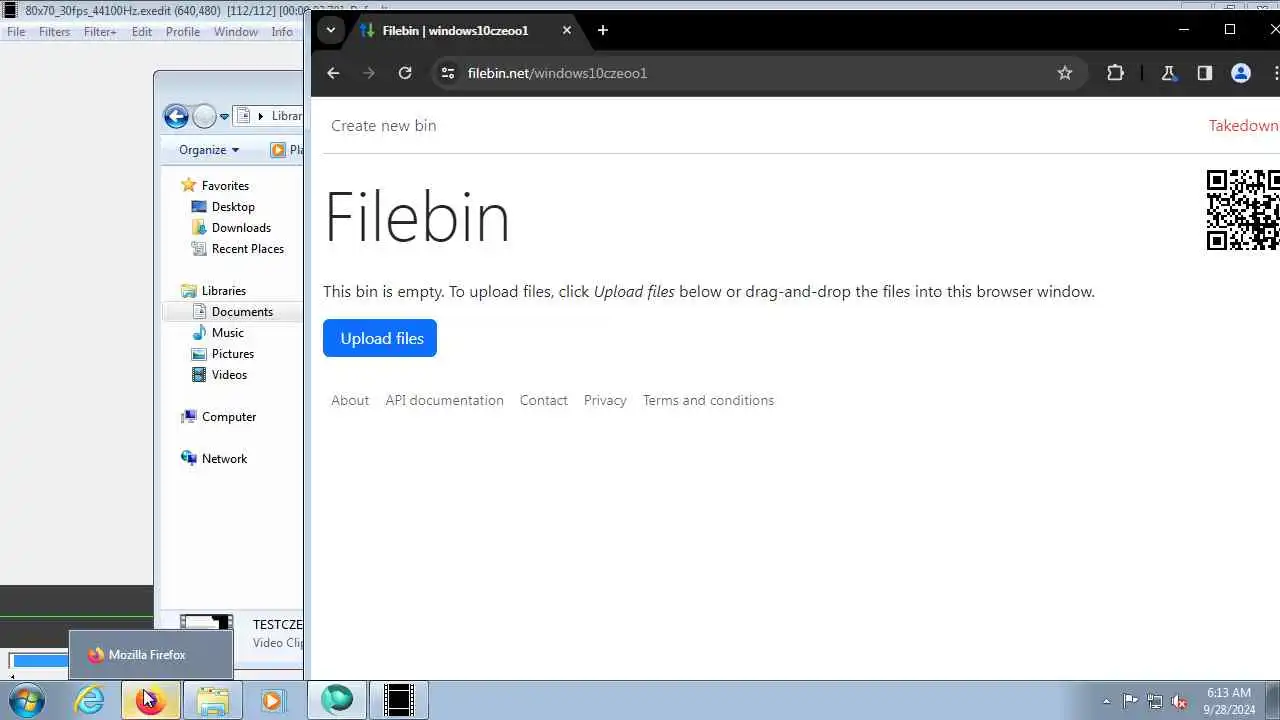Click the Mozilla Firefox taskbar preview
Viewport: 1280px width, 720px height.
150,655
